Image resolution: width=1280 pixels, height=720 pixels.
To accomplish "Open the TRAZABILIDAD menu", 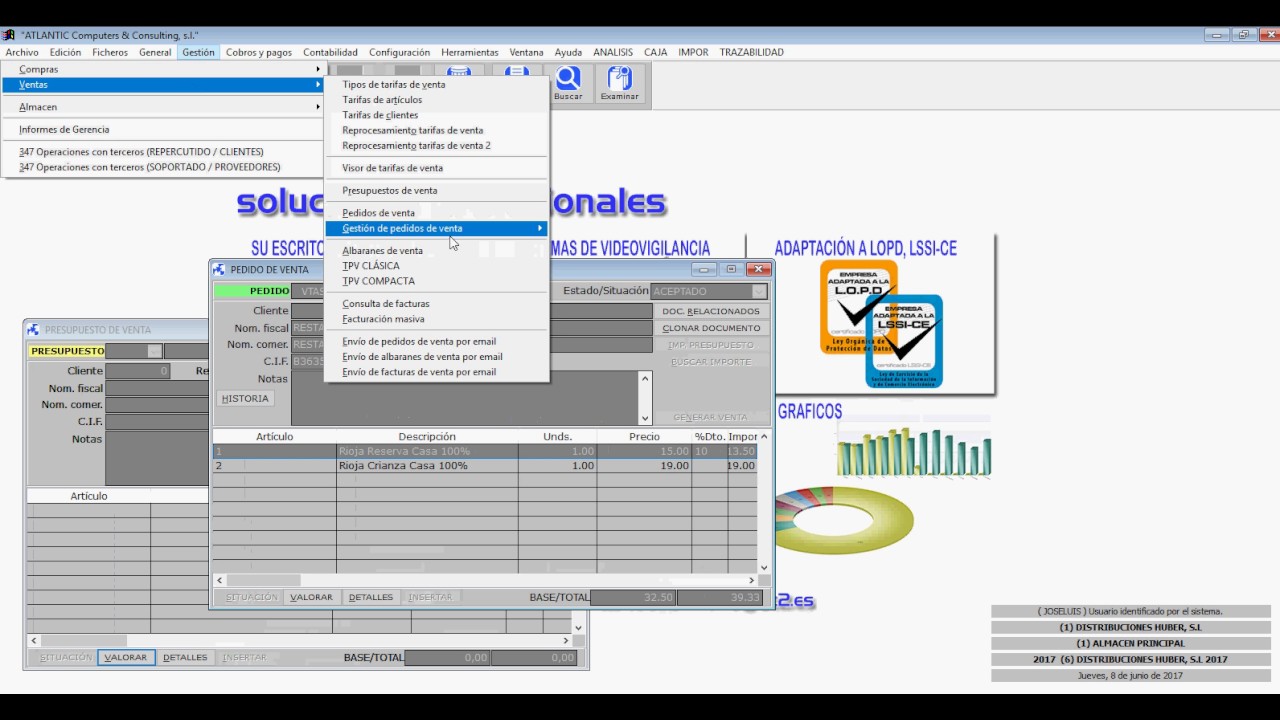I will pyautogui.click(x=752, y=52).
